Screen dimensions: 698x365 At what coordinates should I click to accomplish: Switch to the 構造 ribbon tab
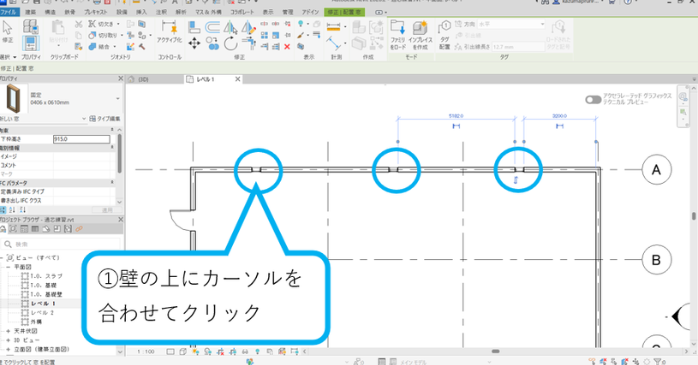[x=50, y=12]
